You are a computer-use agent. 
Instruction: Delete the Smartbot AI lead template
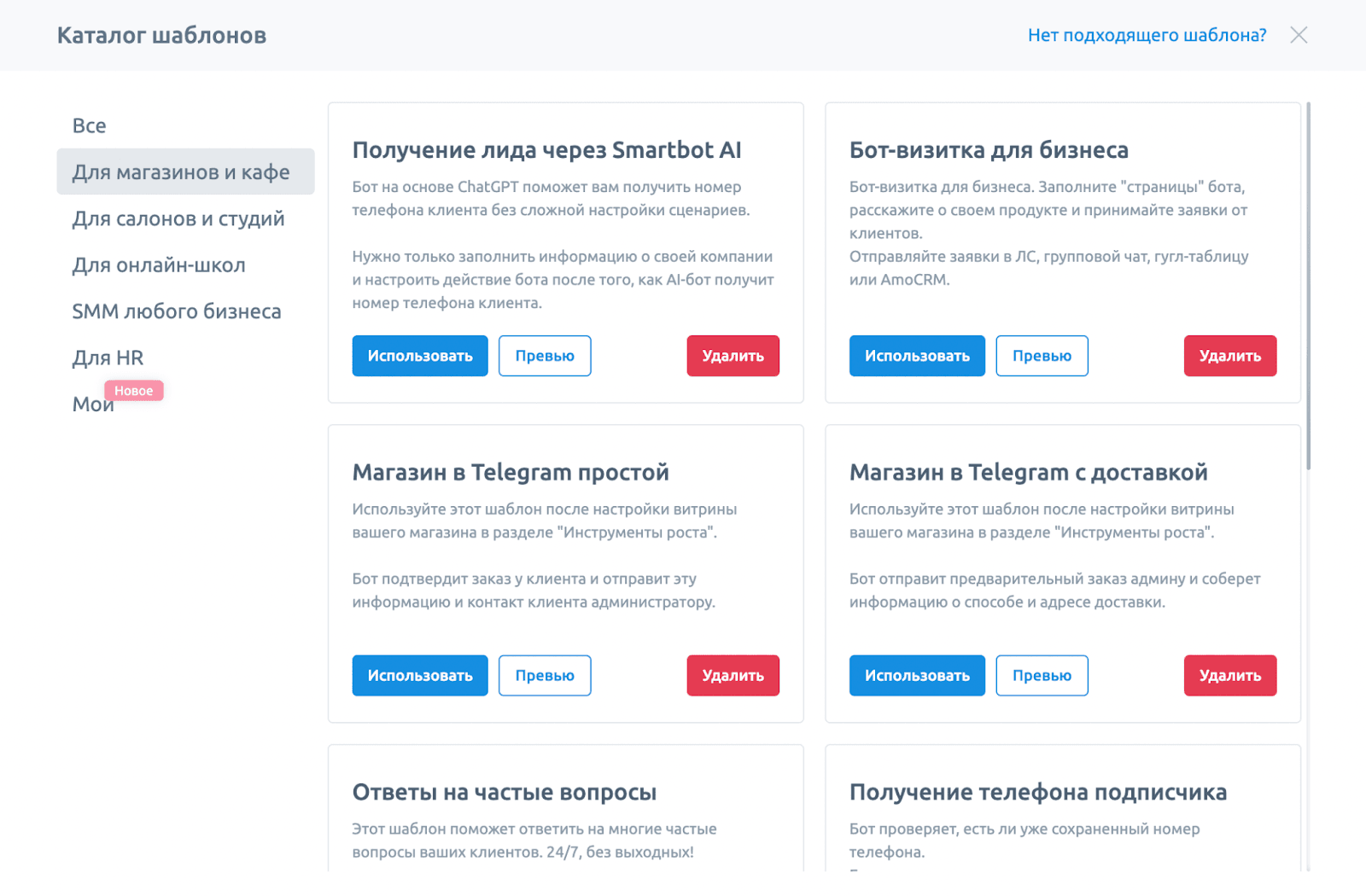pos(733,356)
